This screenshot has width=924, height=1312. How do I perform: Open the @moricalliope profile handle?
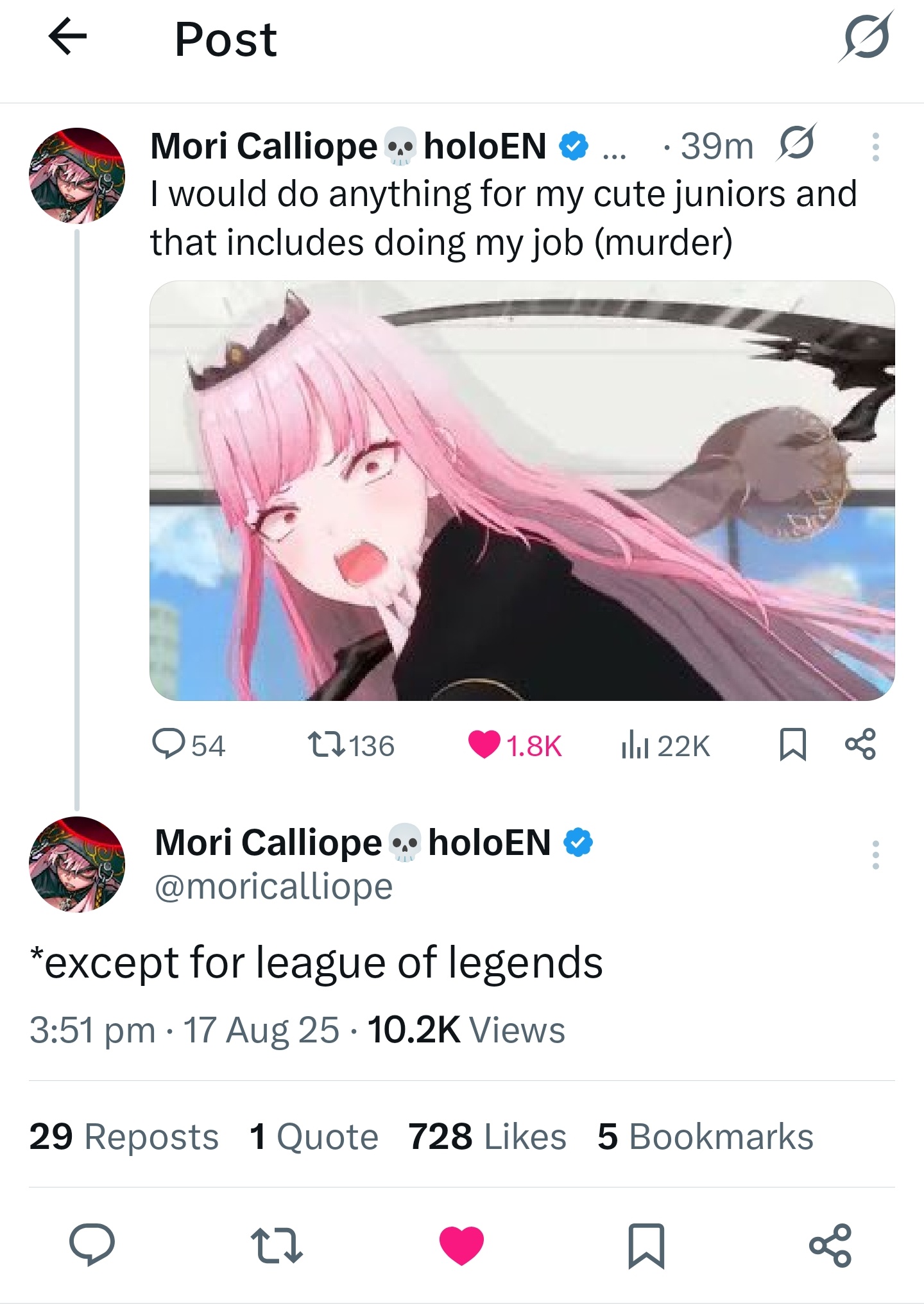pos(273,887)
